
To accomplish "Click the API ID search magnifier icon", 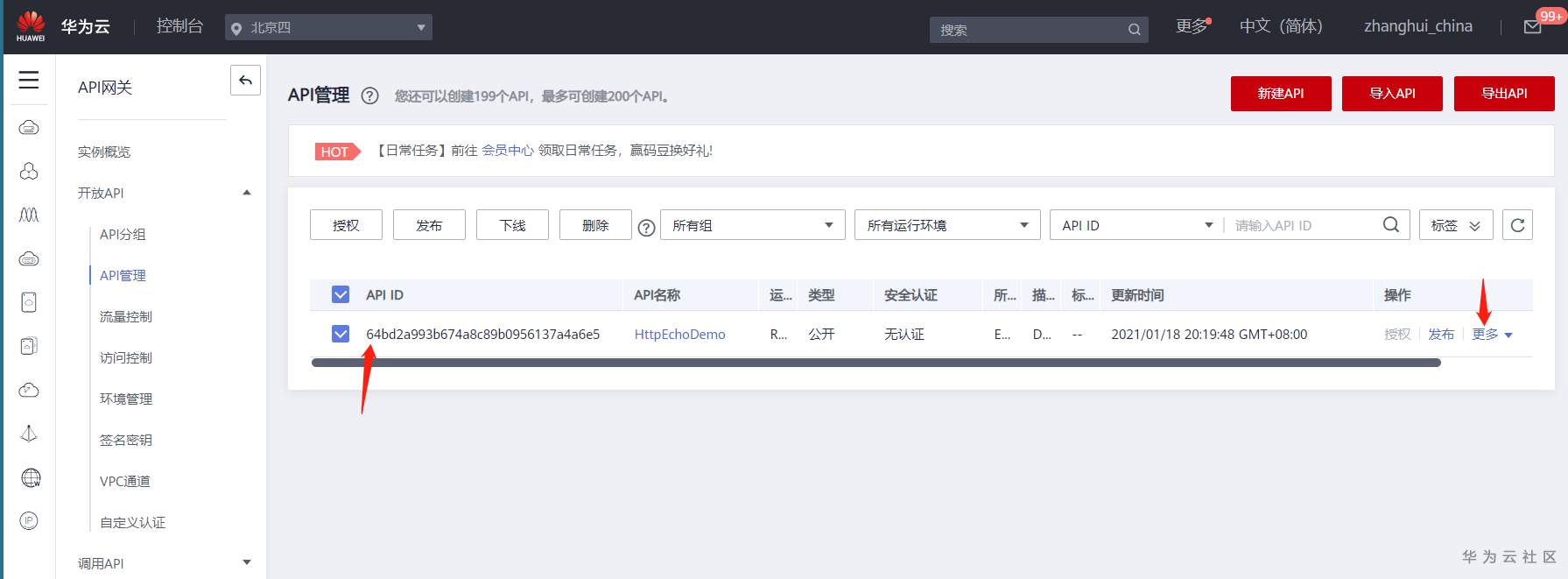I will pos(1390,224).
